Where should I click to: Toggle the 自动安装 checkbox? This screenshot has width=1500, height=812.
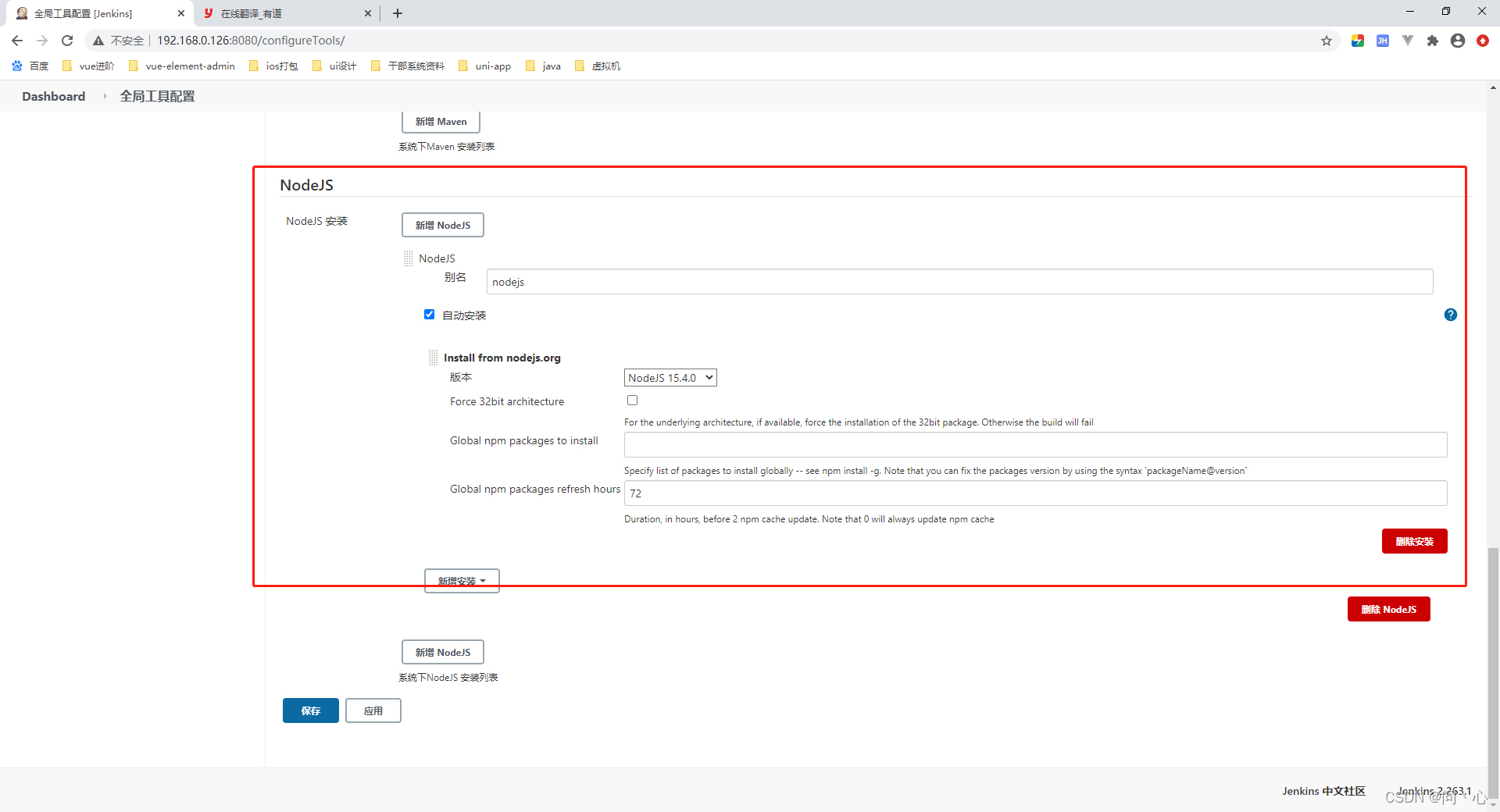(x=429, y=315)
